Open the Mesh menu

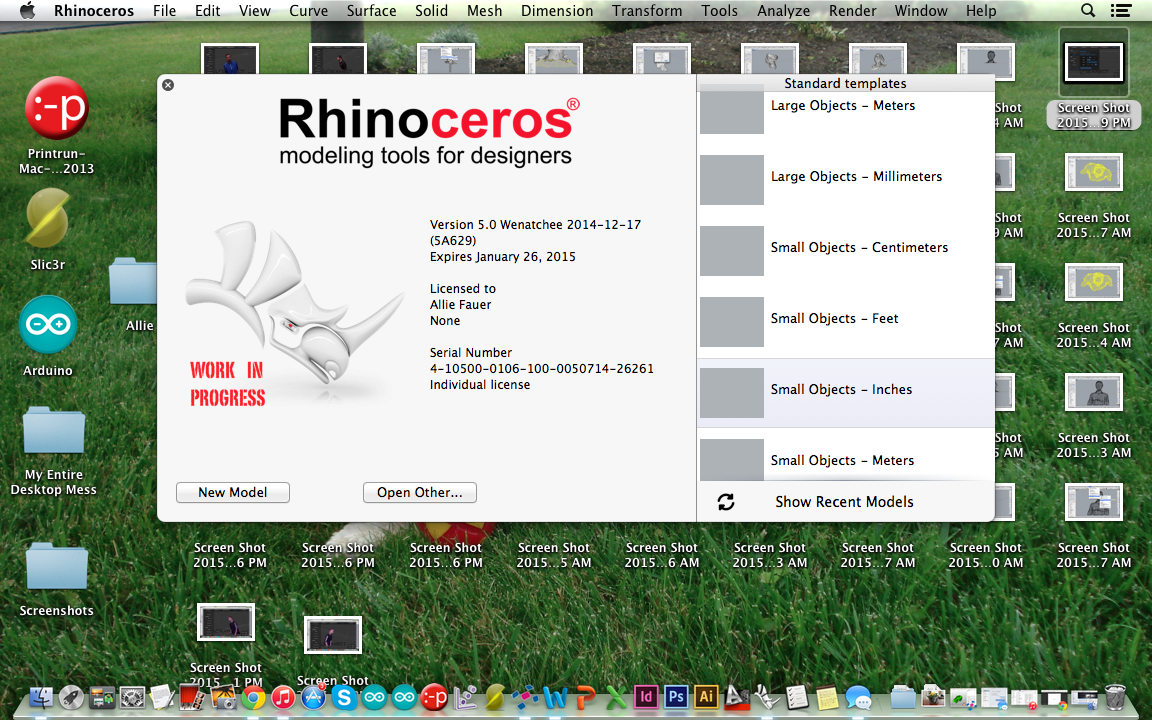(x=485, y=10)
